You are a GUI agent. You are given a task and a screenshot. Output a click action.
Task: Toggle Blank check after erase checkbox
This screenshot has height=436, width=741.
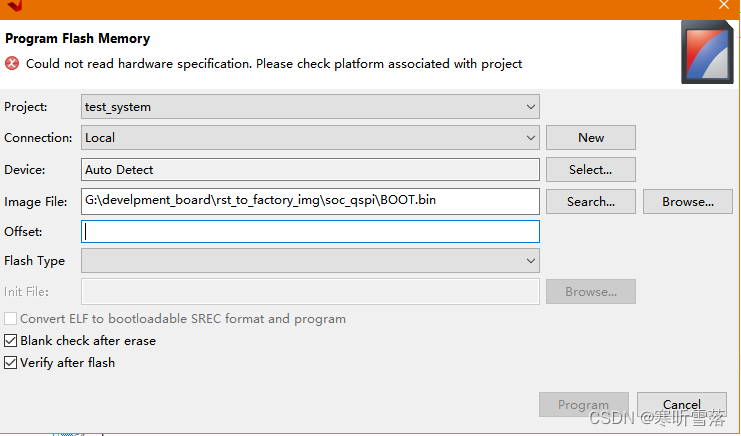[x=10, y=341]
